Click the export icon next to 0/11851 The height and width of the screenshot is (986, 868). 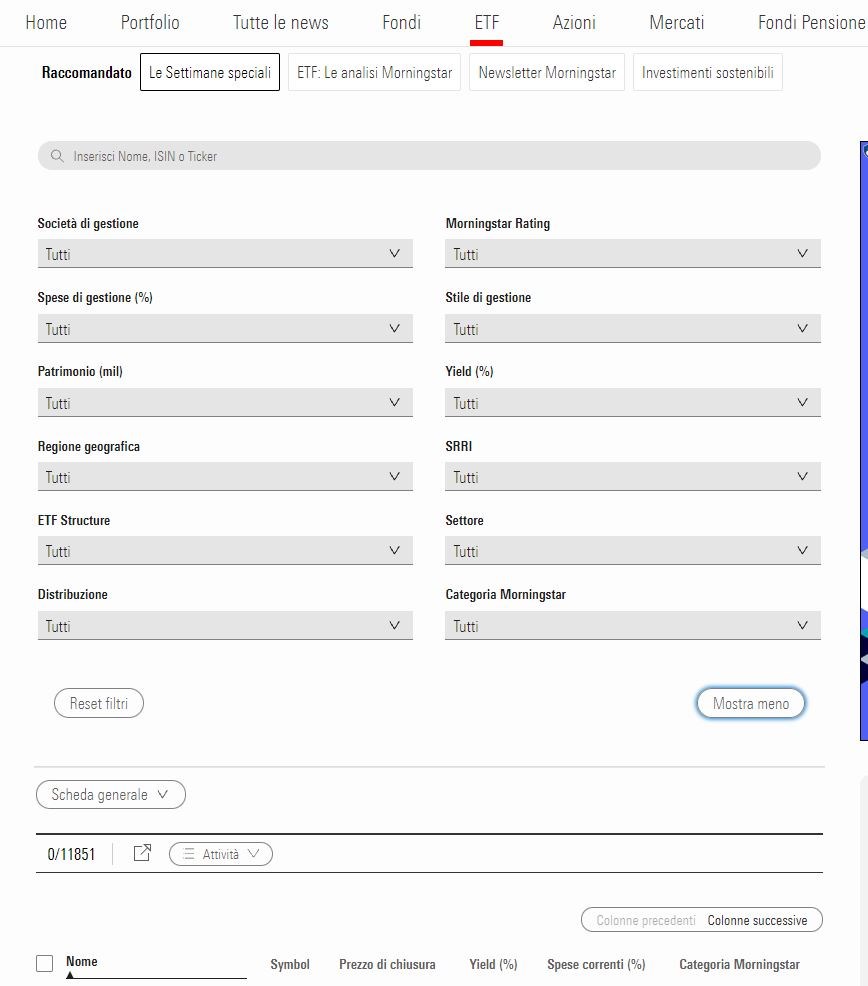(x=142, y=853)
